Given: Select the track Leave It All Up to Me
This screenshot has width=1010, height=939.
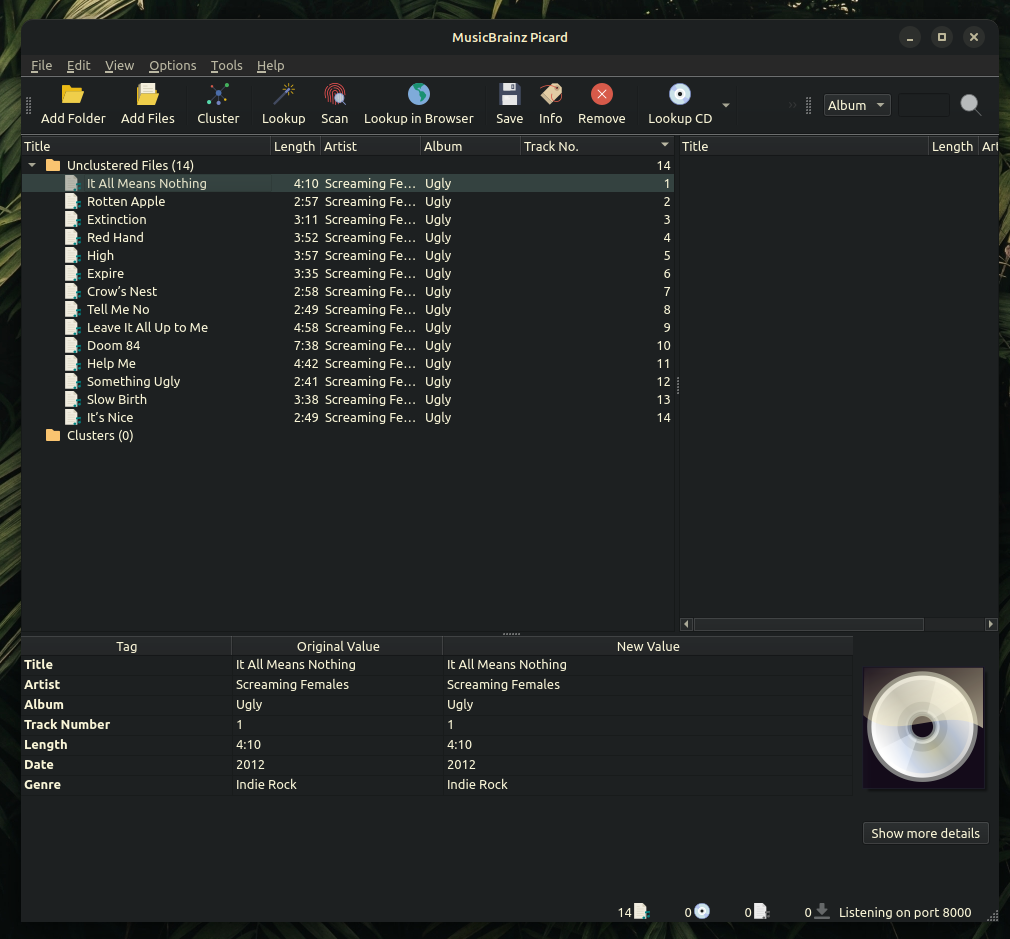Looking at the screenshot, I should [148, 328].
